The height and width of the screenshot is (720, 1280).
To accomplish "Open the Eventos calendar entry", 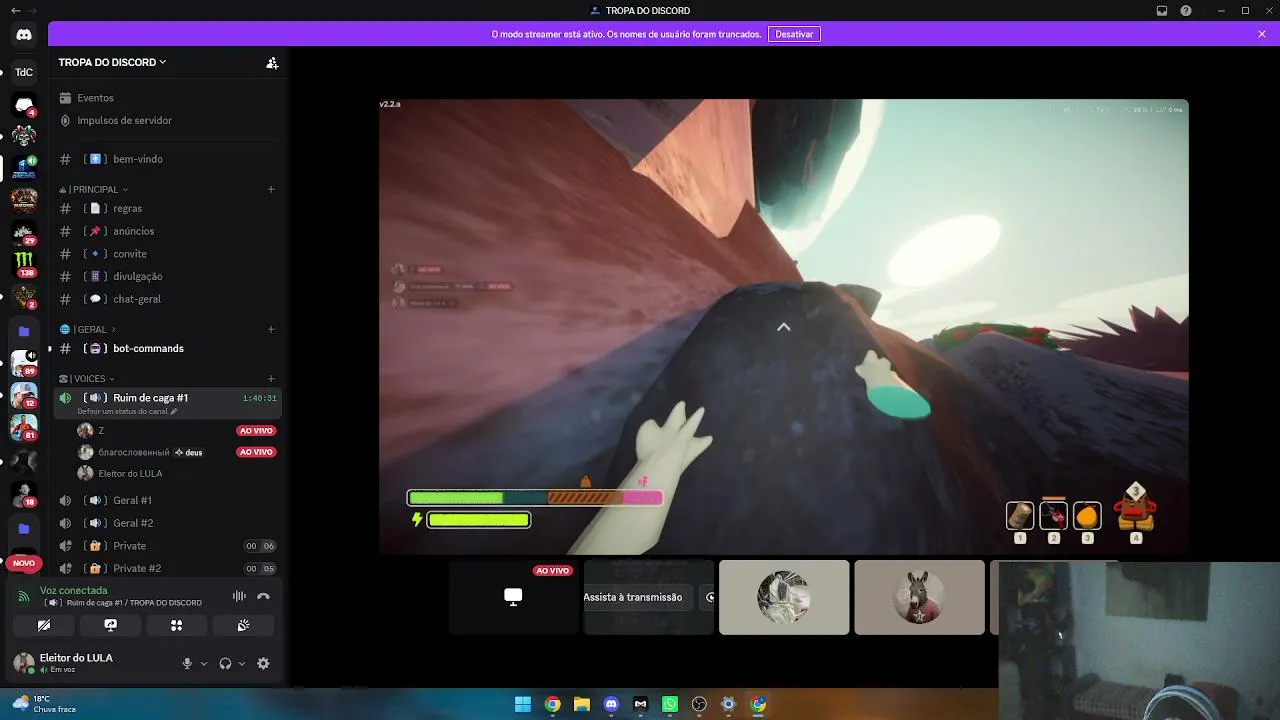I will point(168,98).
